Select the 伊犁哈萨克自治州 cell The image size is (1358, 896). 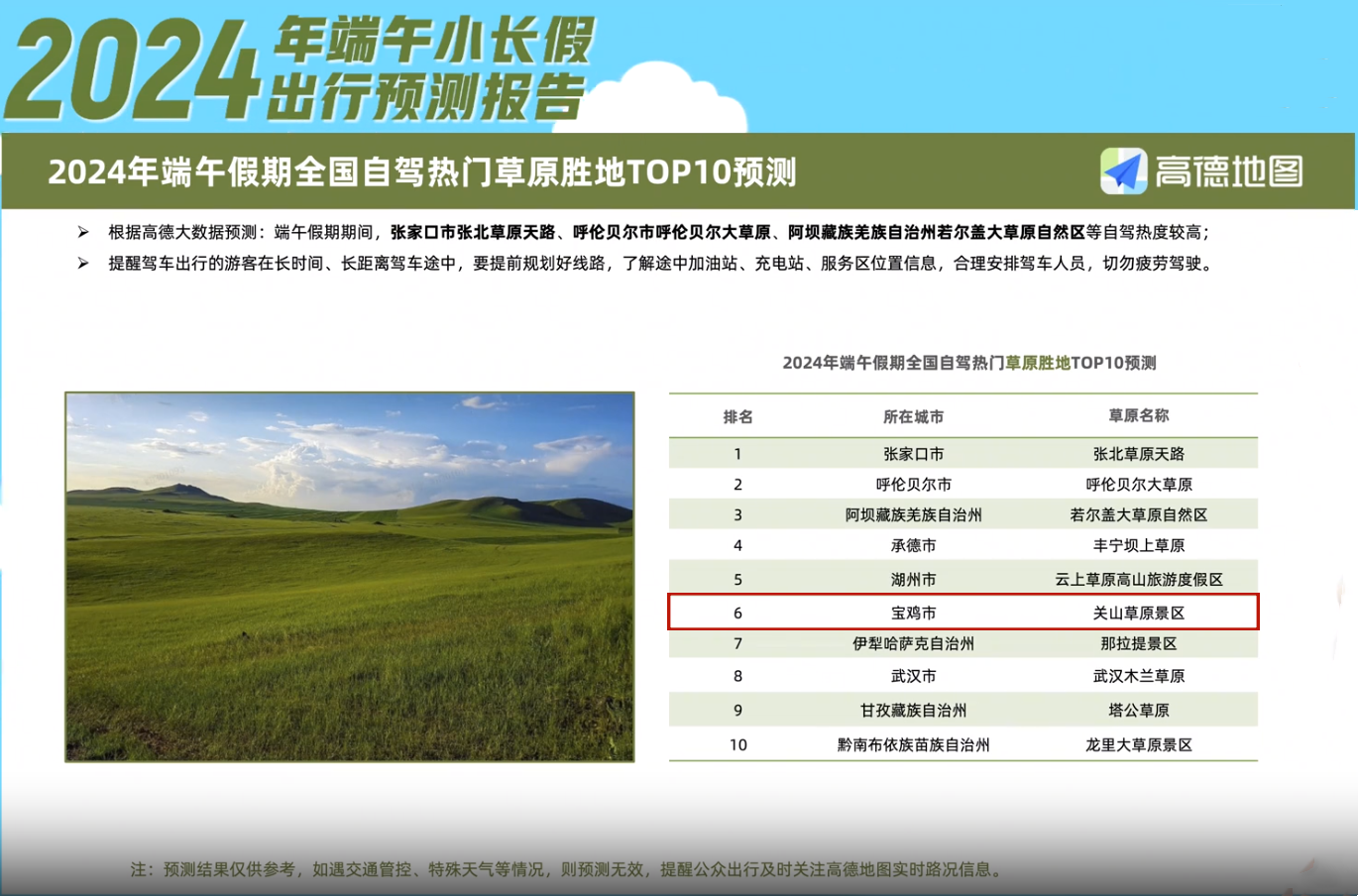(x=914, y=644)
